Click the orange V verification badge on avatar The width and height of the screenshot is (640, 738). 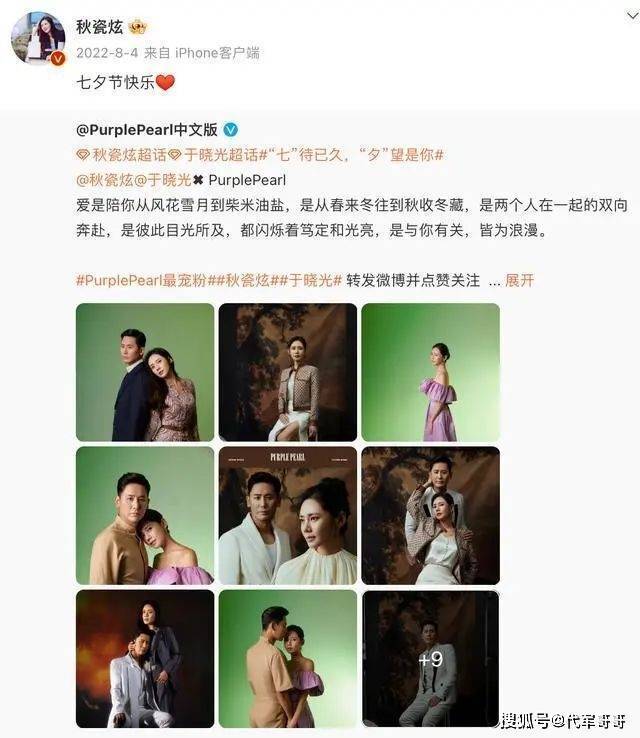tap(58, 58)
